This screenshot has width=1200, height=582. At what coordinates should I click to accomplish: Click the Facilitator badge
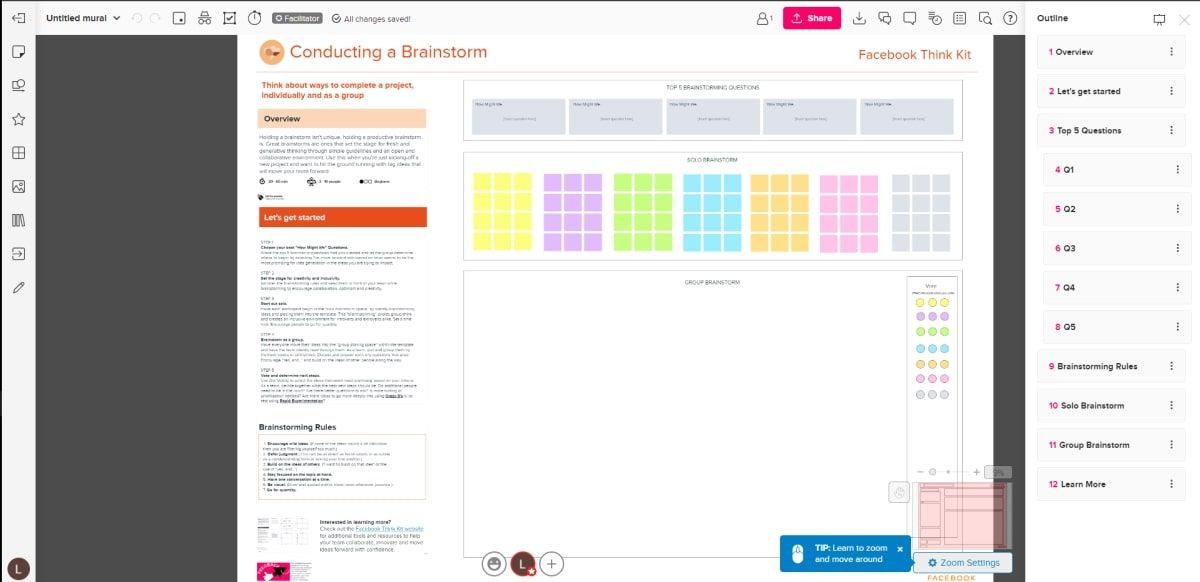(x=298, y=18)
